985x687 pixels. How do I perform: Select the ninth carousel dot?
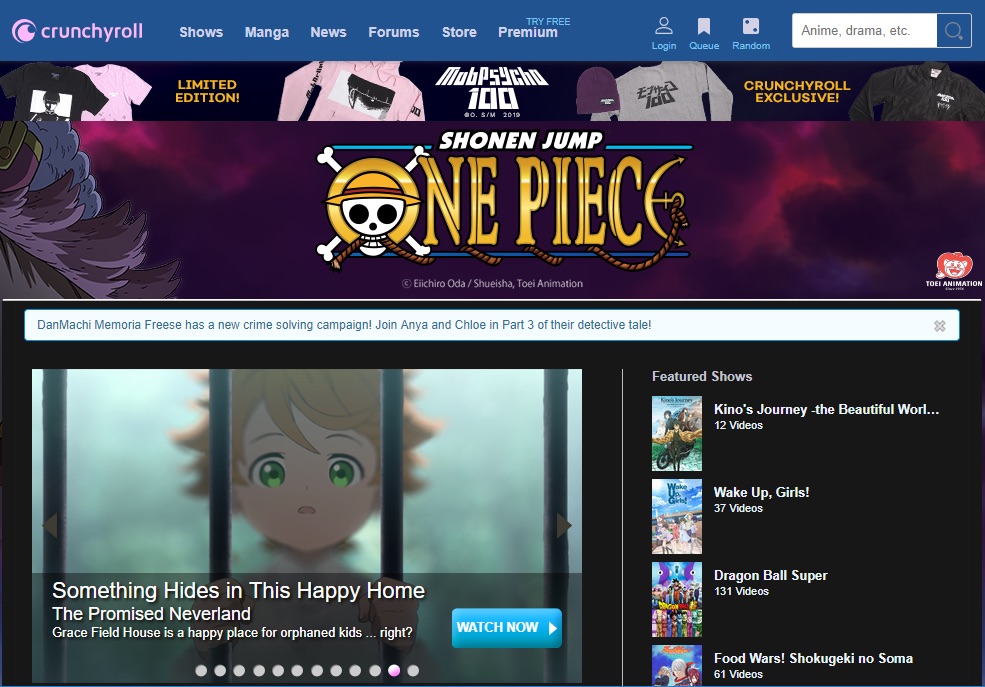[355, 671]
